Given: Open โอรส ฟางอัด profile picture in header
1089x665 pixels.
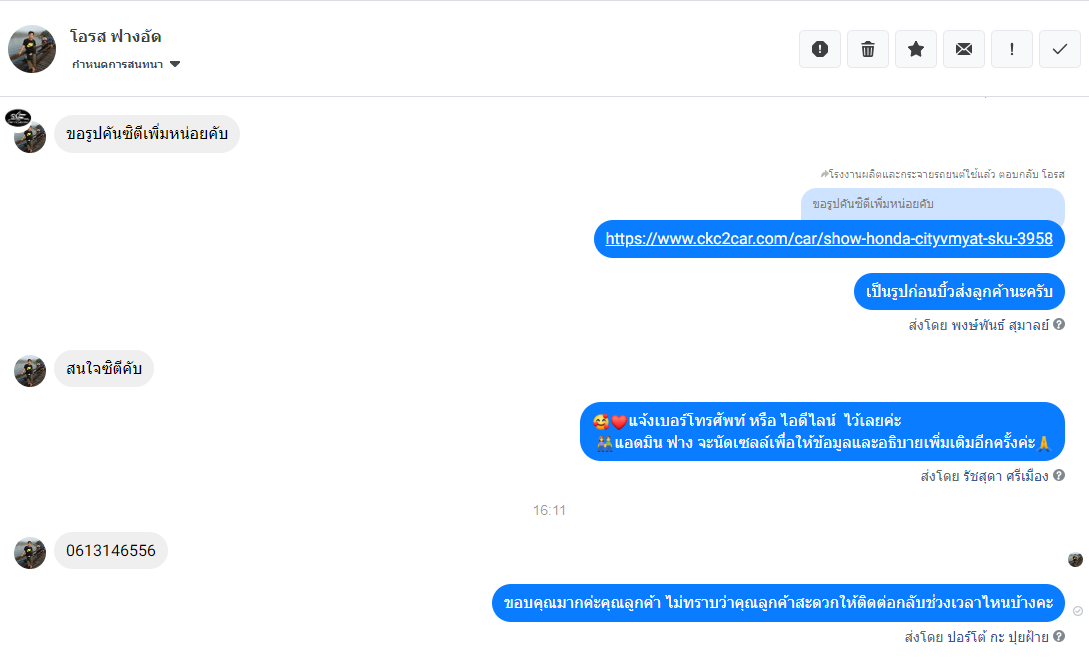Looking at the screenshot, I should [x=32, y=49].
